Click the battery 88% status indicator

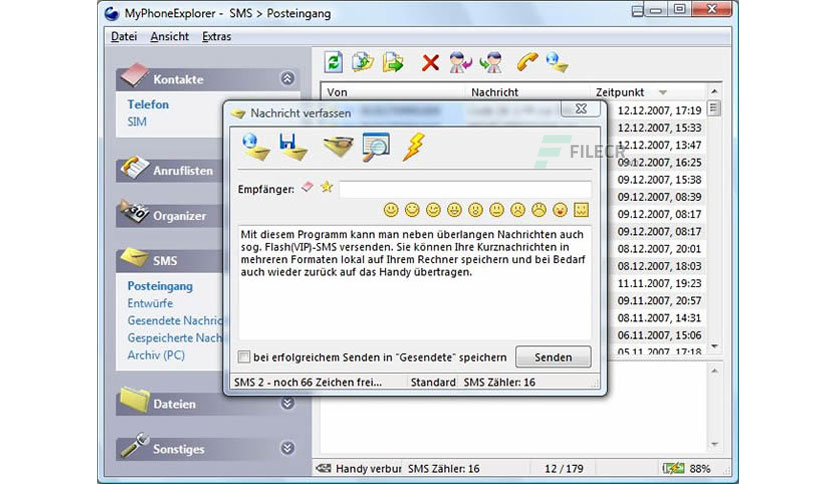(x=686, y=469)
